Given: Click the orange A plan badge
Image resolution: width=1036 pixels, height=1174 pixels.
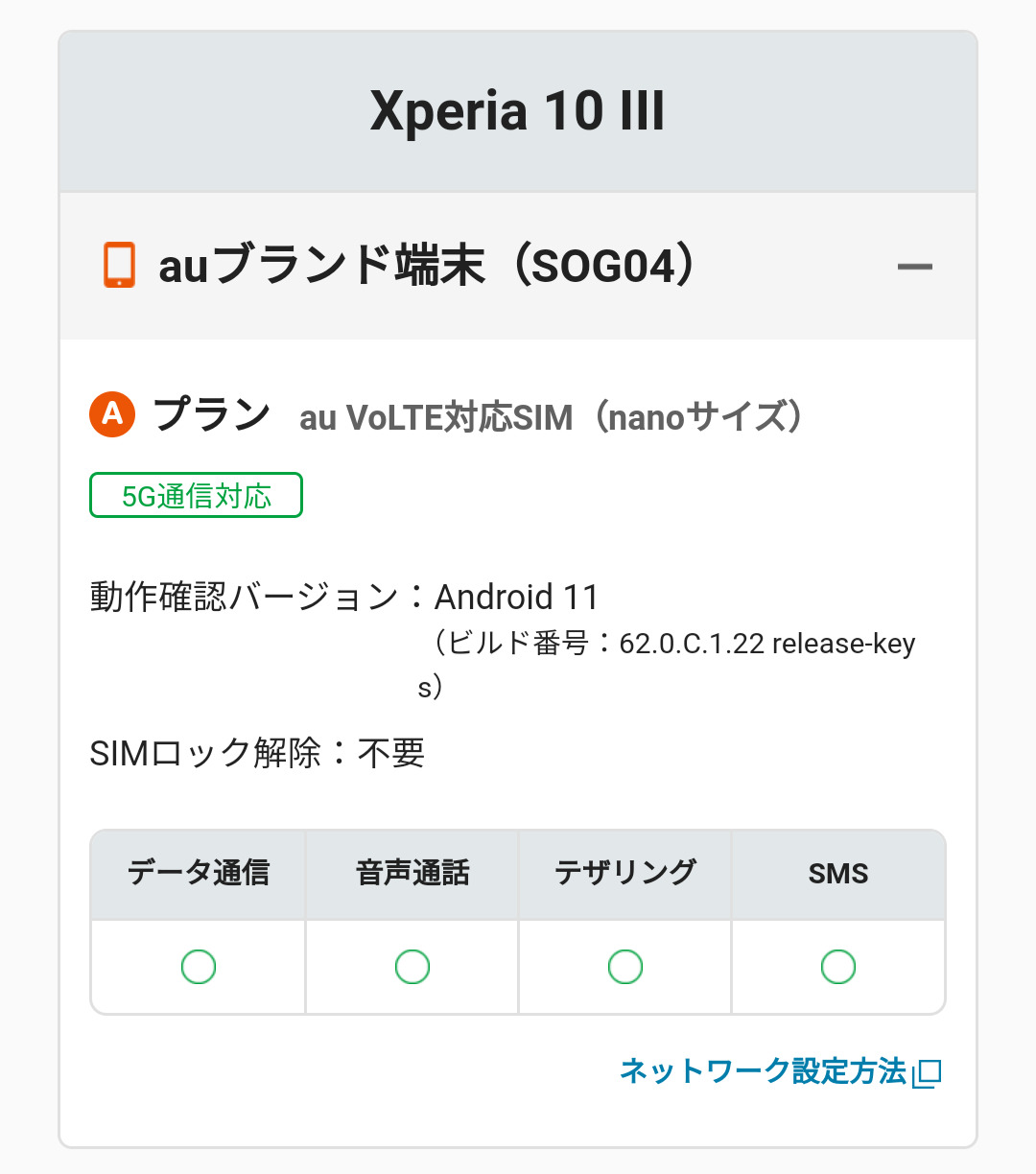Looking at the screenshot, I should point(112,414).
